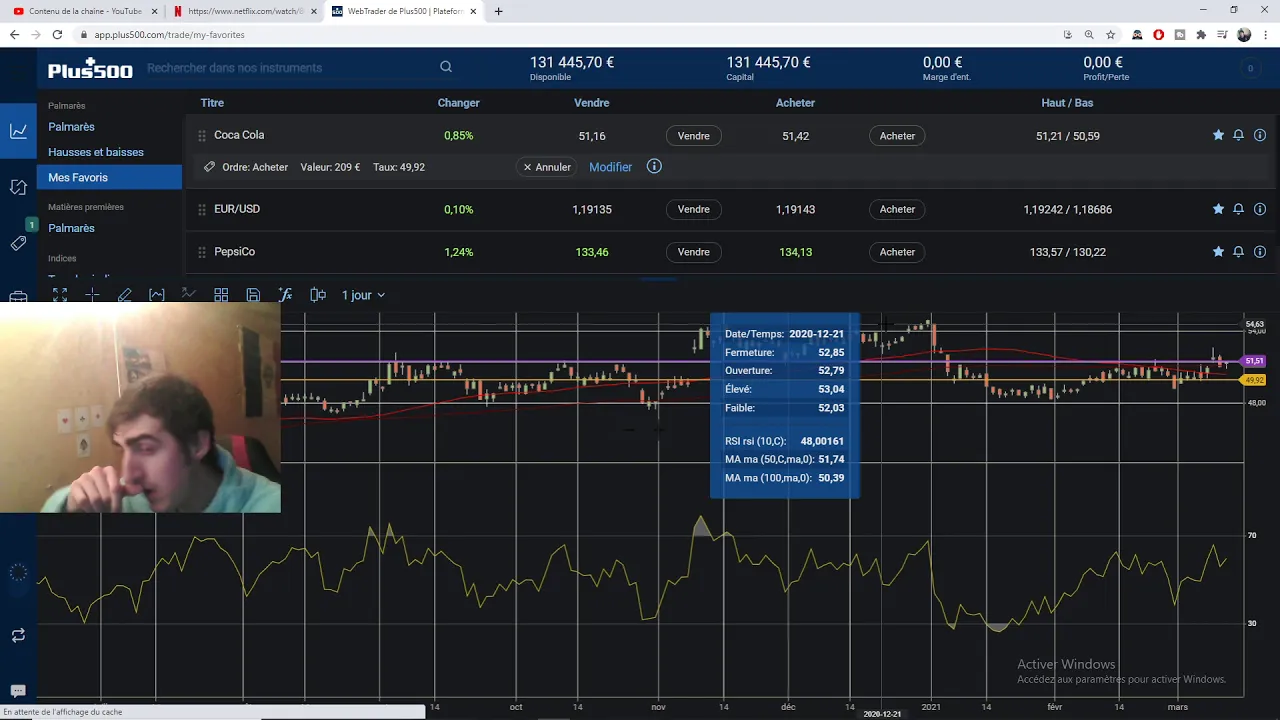Image resolution: width=1280 pixels, height=720 pixels.
Task: Click the yellow 49,92 order level label
Action: point(1254,380)
